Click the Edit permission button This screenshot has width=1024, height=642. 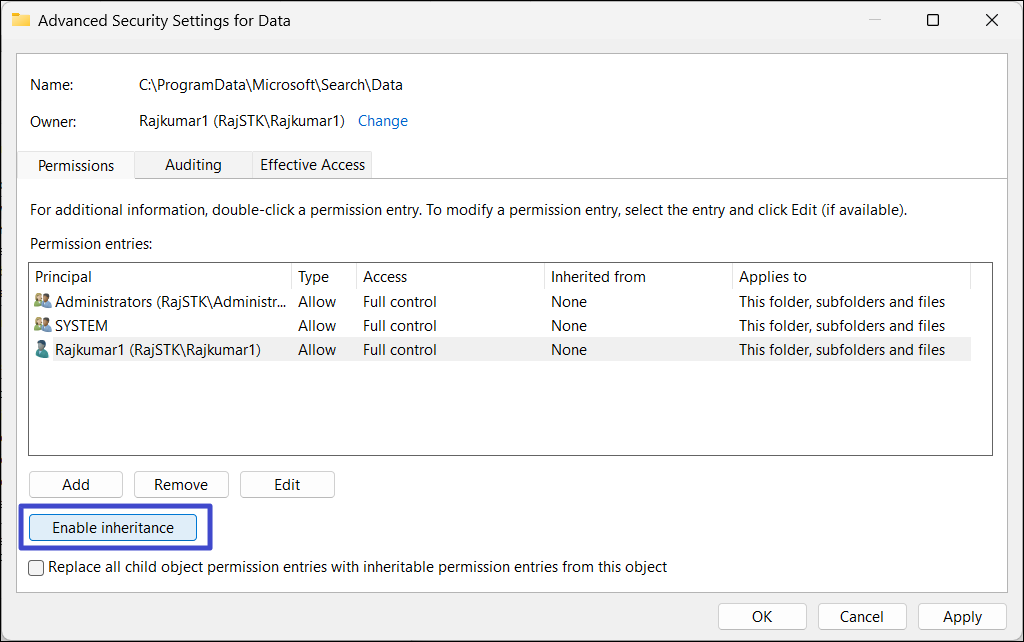coord(287,485)
